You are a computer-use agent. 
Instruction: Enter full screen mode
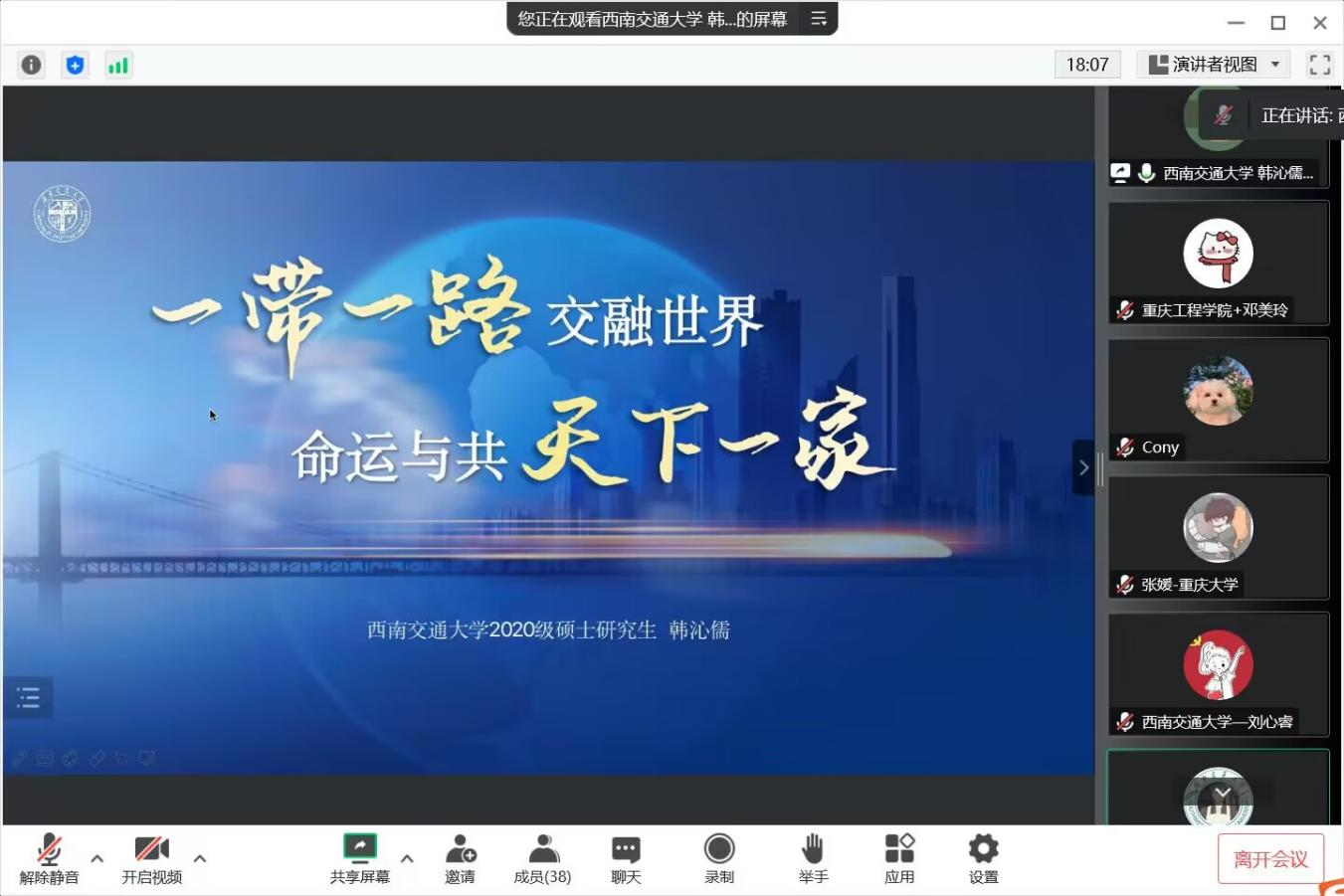pos(1319,65)
